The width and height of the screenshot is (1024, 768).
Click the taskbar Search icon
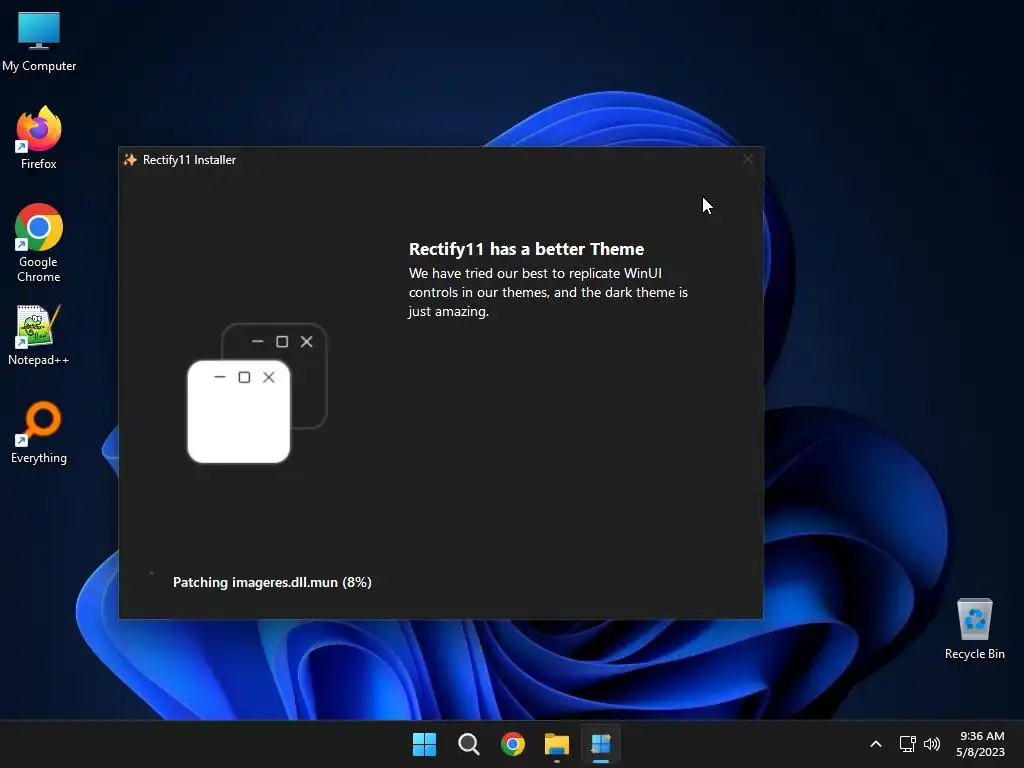point(468,744)
